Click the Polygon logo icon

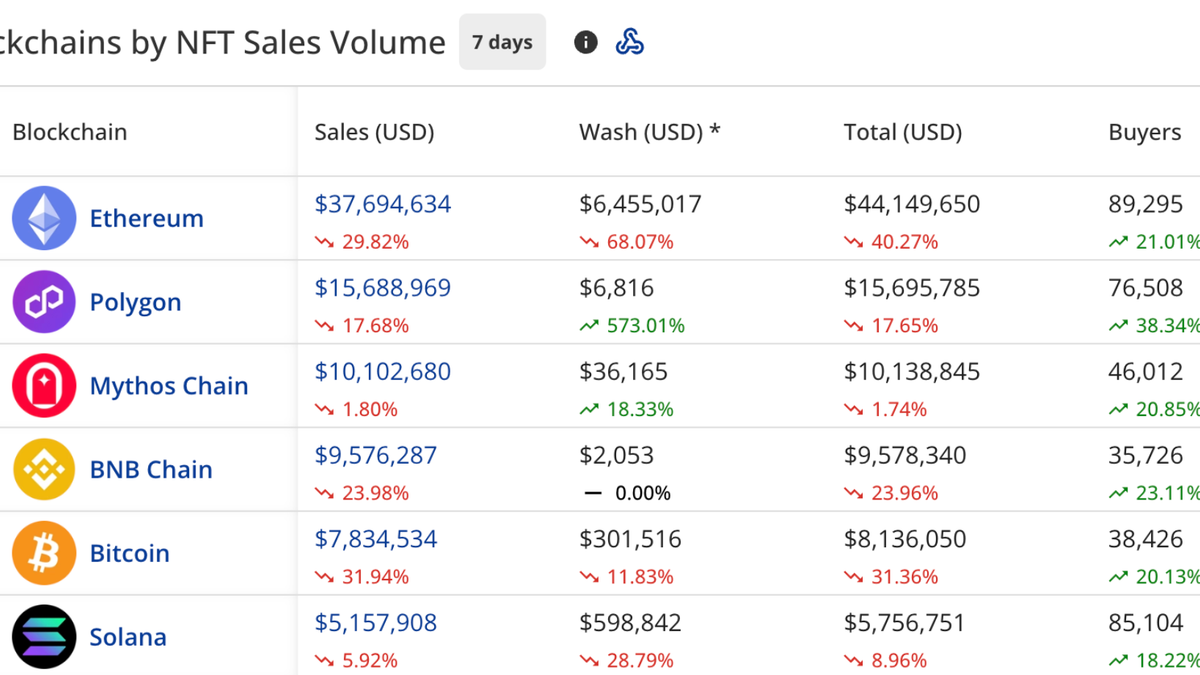click(44, 302)
